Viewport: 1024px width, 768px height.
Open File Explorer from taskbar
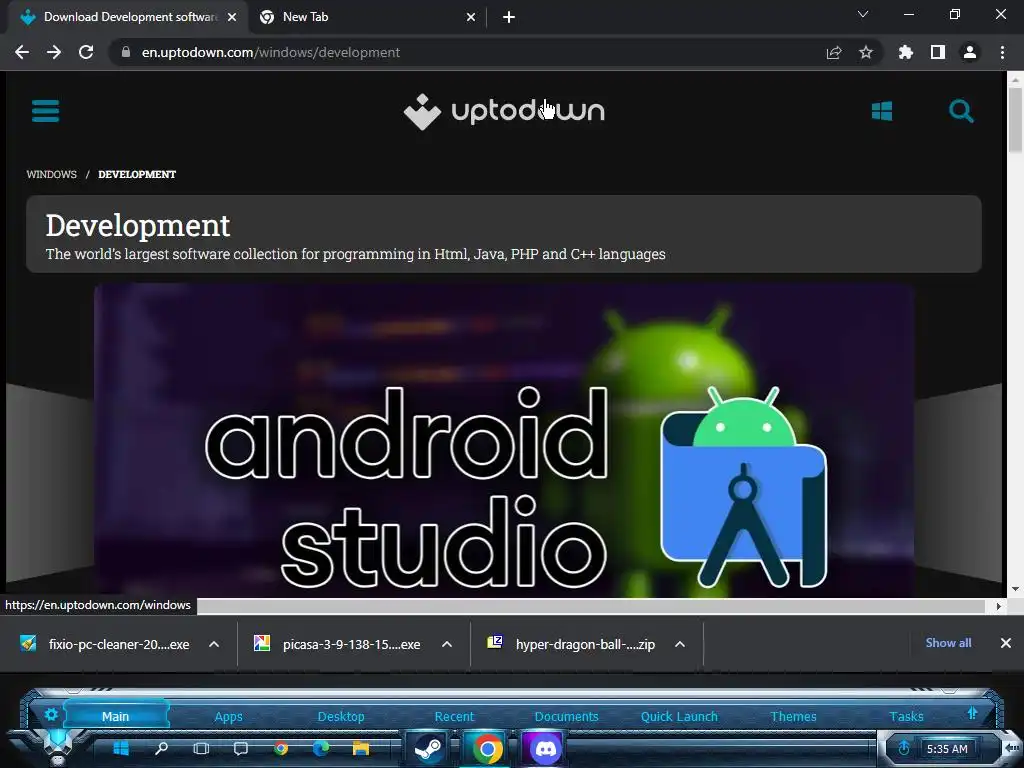coord(361,748)
